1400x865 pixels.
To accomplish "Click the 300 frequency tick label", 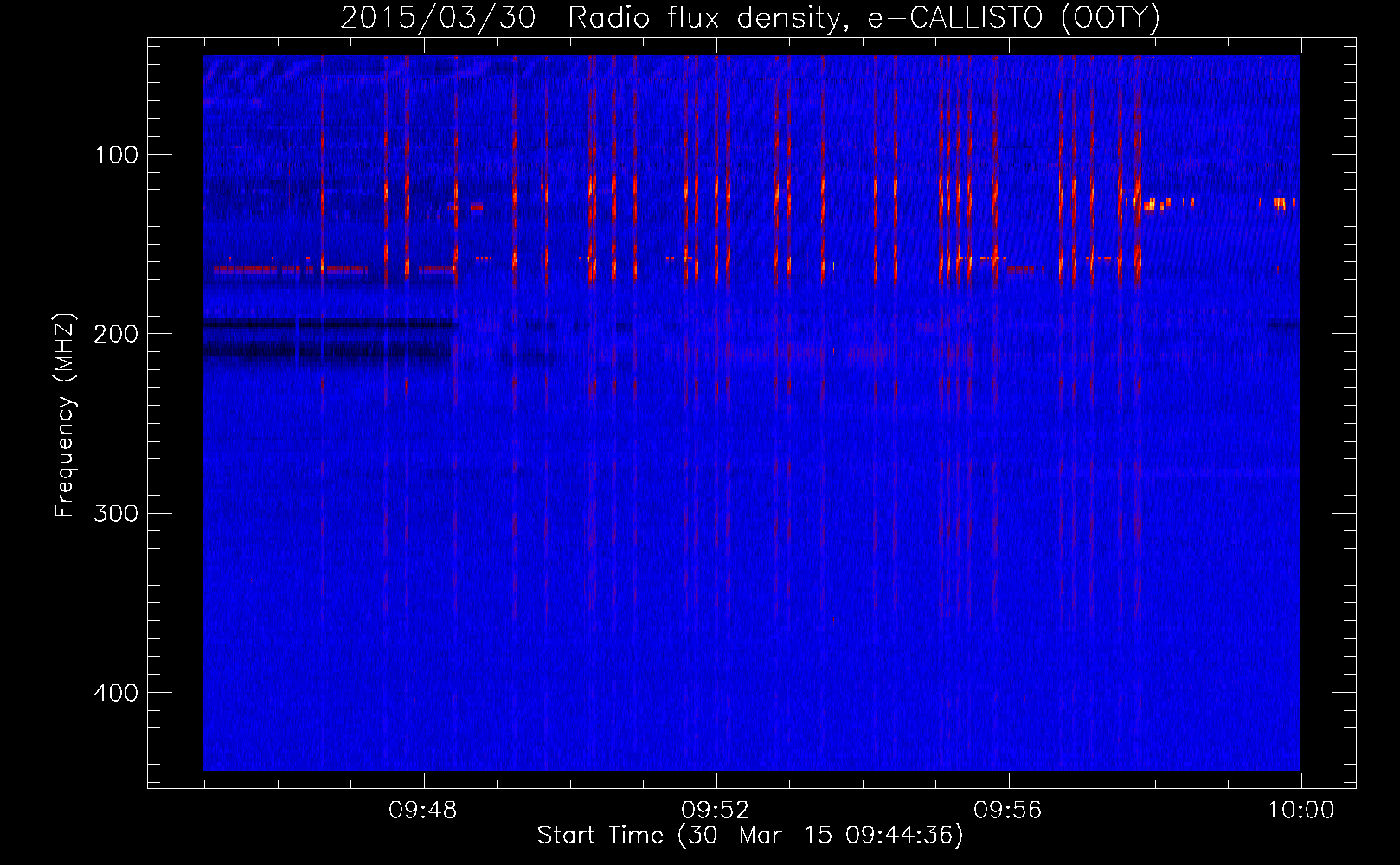I will (x=116, y=514).
